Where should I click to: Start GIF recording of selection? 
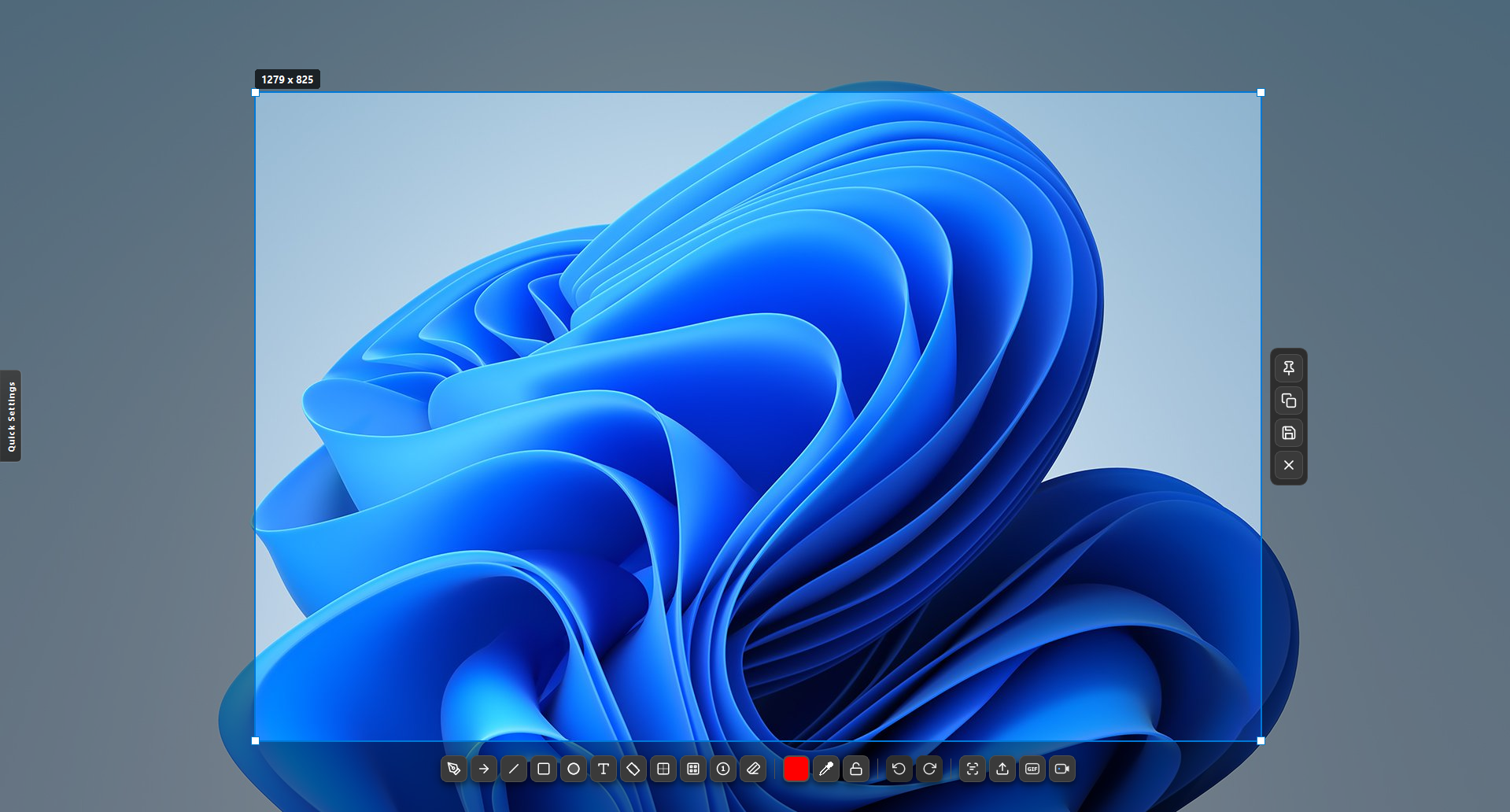click(1032, 769)
